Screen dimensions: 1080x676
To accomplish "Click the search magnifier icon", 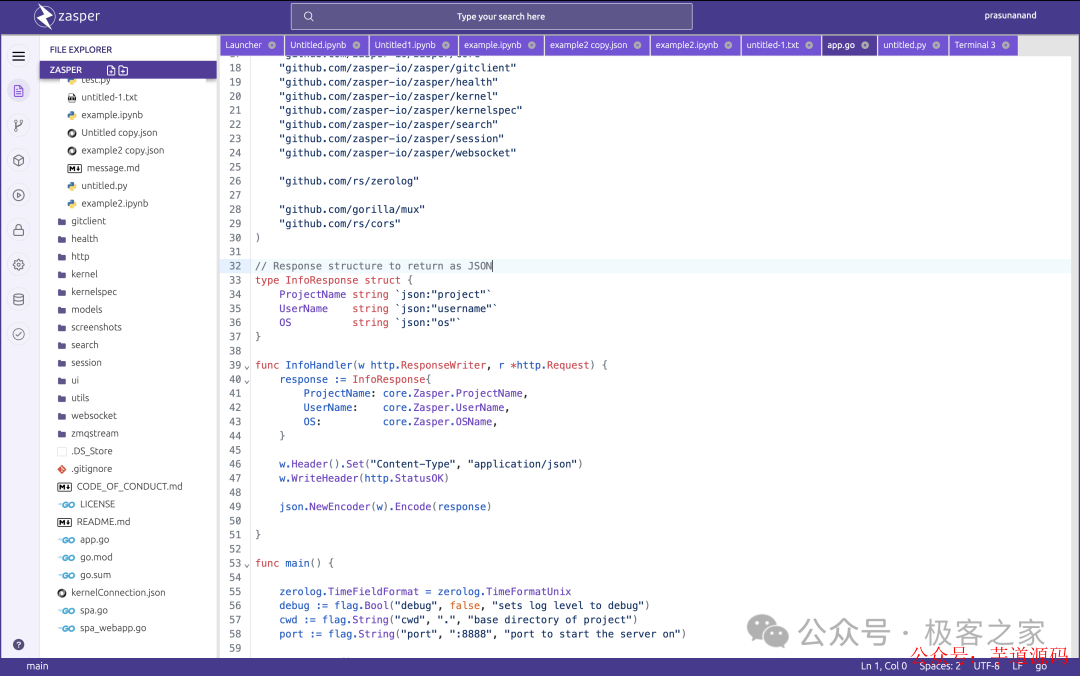I will click(x=309, y=17).
